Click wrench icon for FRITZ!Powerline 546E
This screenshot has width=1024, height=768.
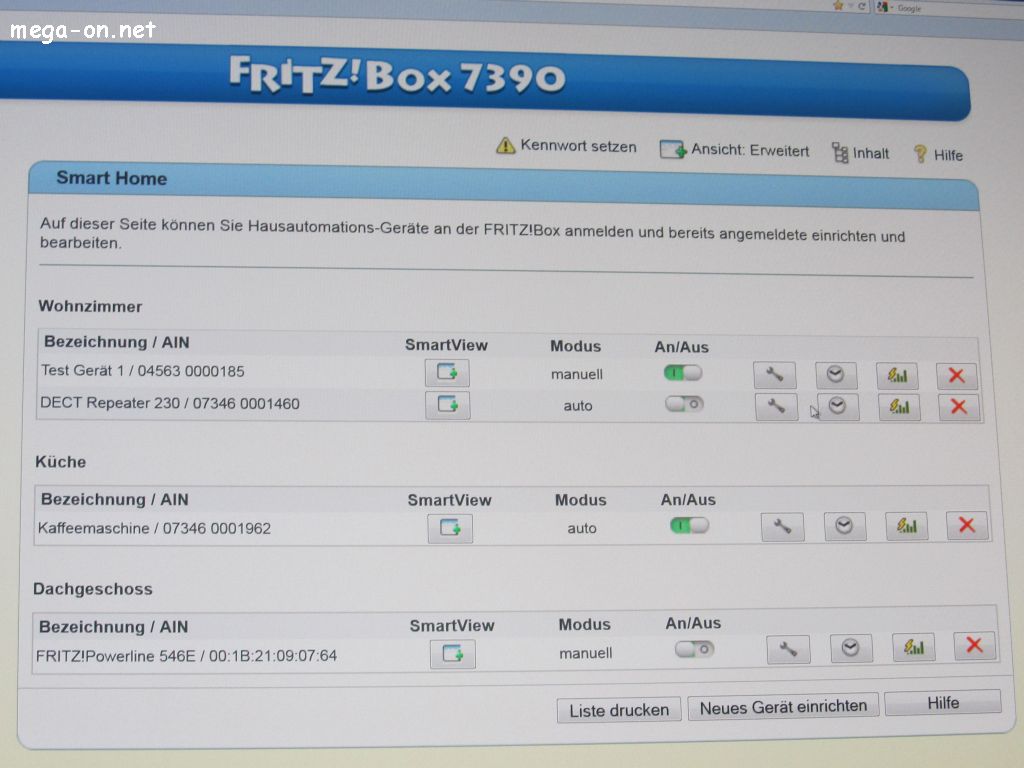tap(788, 649)
